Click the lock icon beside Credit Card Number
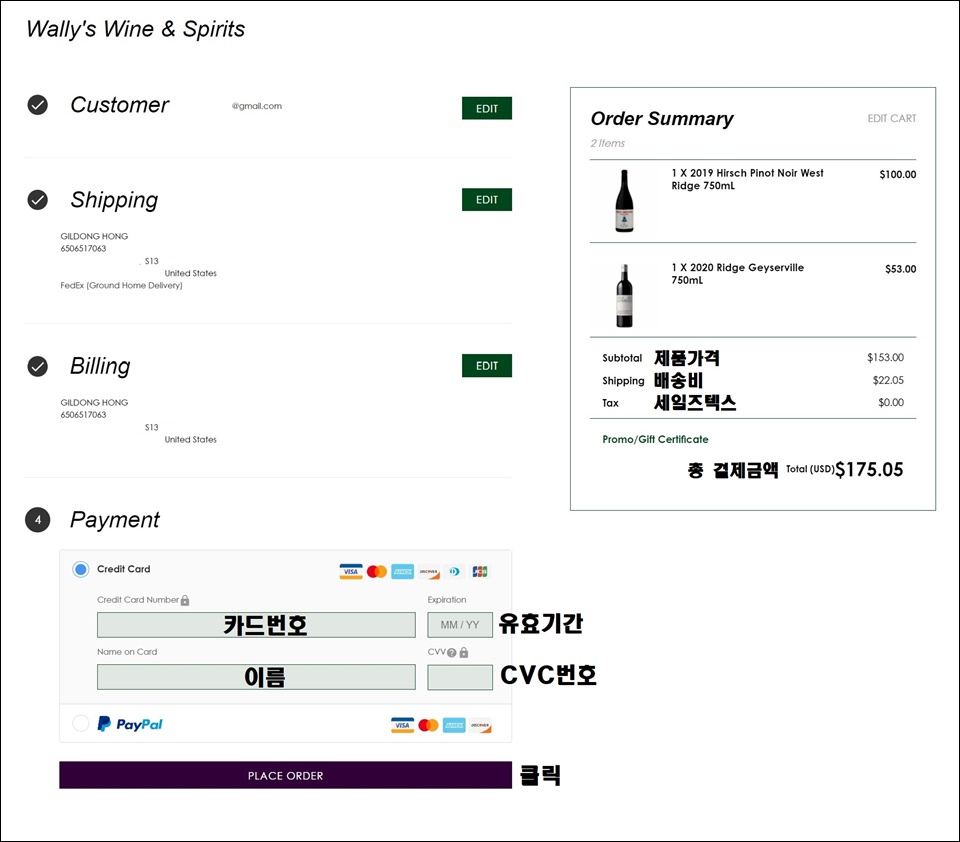The width and height of the screenshot is (960, 842). point(185,601)
